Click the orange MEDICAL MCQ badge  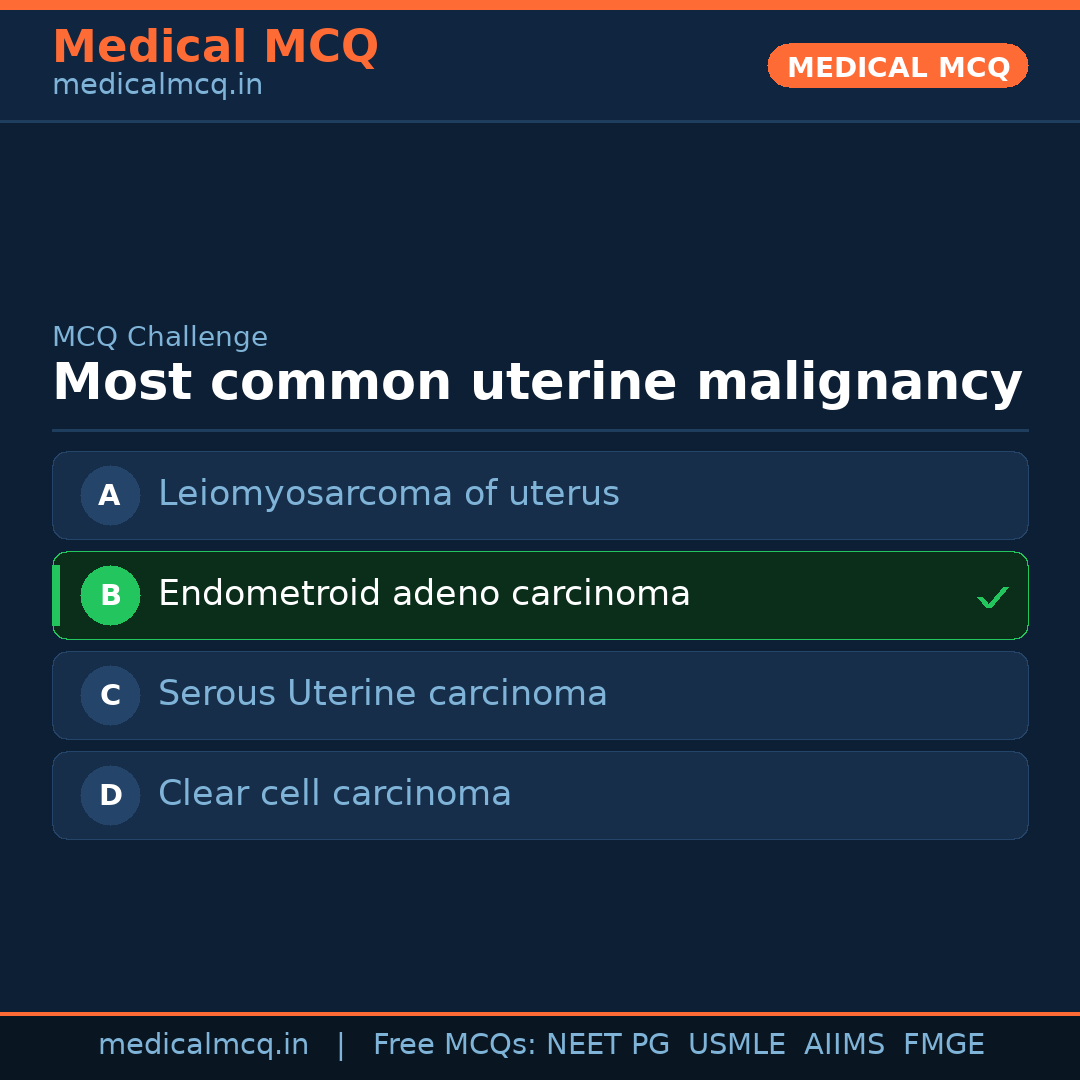coord(897,67)
